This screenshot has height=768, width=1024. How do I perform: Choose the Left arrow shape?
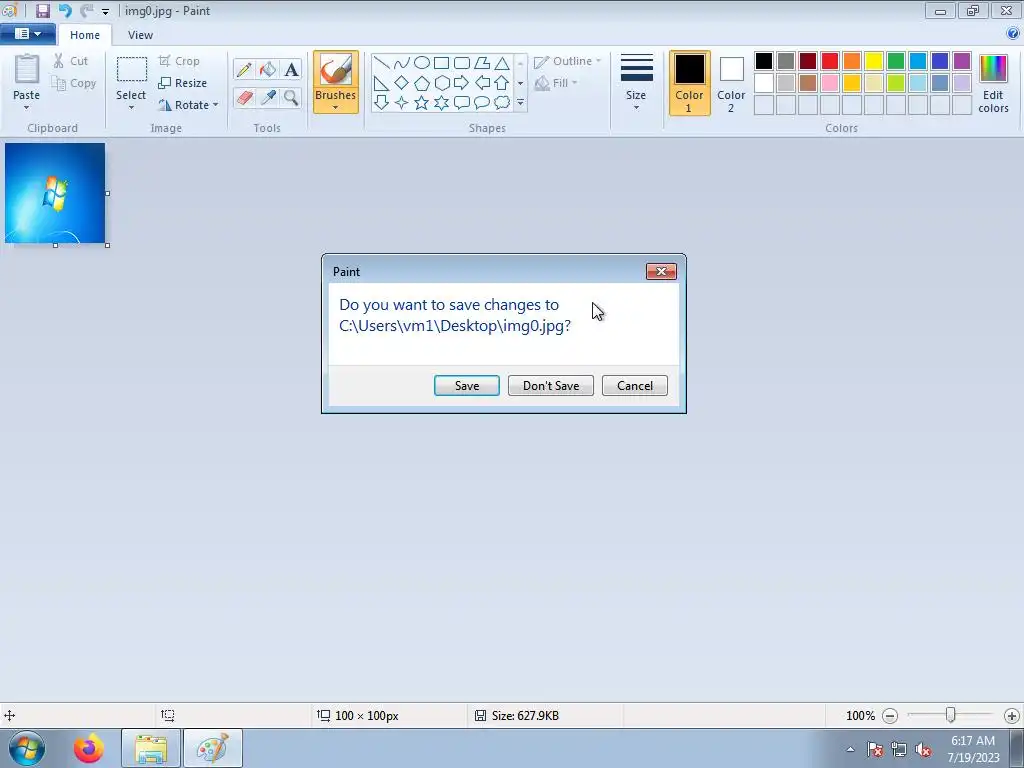(482, 83)
